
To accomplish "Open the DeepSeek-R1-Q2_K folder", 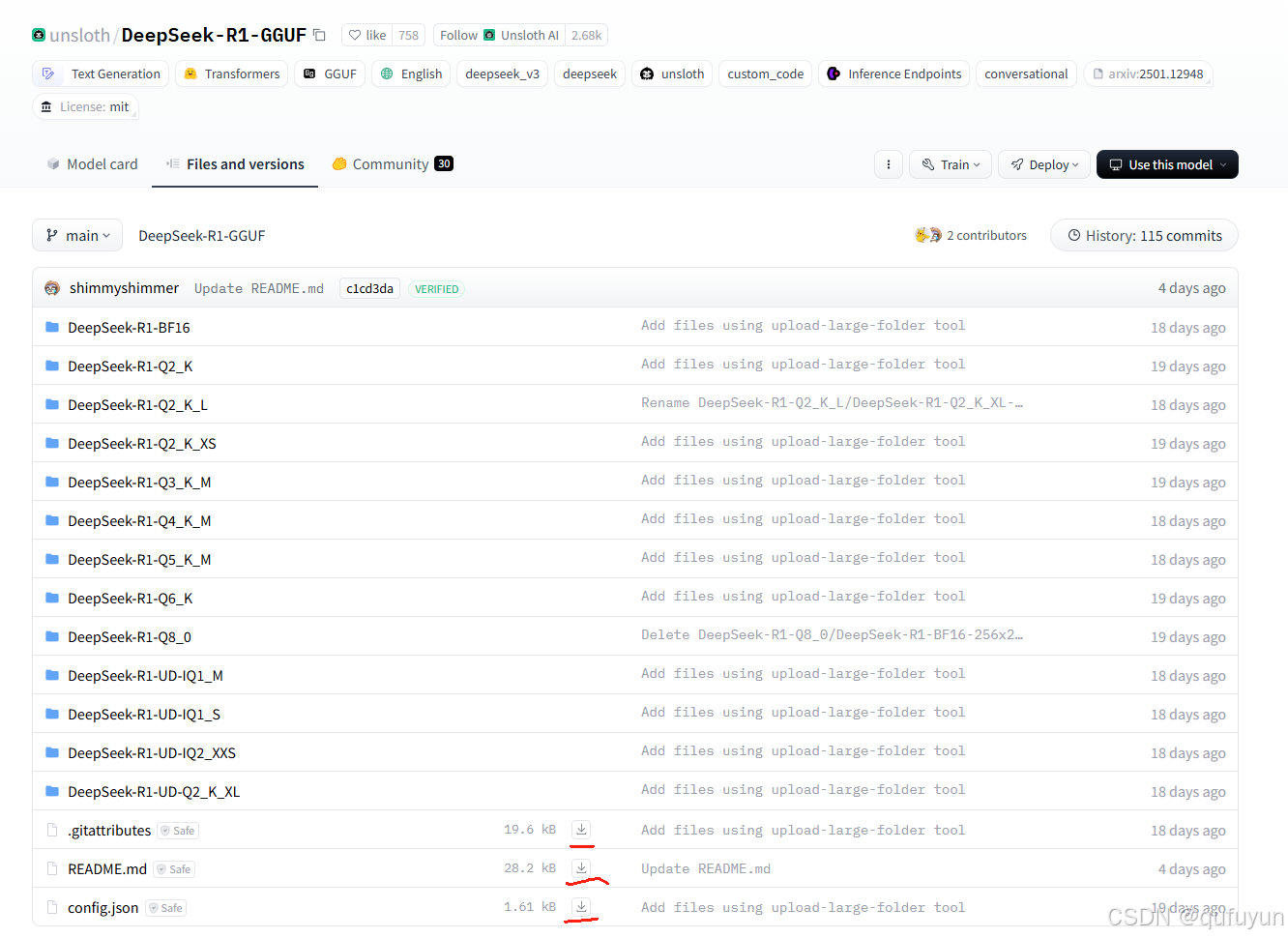I will (x=131, y=366).
